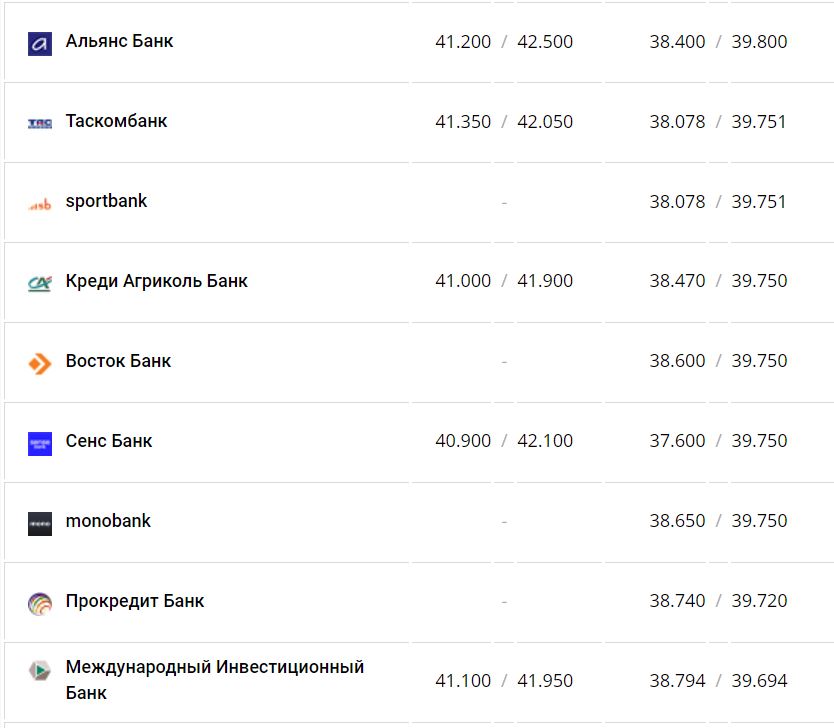Open the Альянс Банк link
This screenshot has width=834, height=728.
point(119,42)
